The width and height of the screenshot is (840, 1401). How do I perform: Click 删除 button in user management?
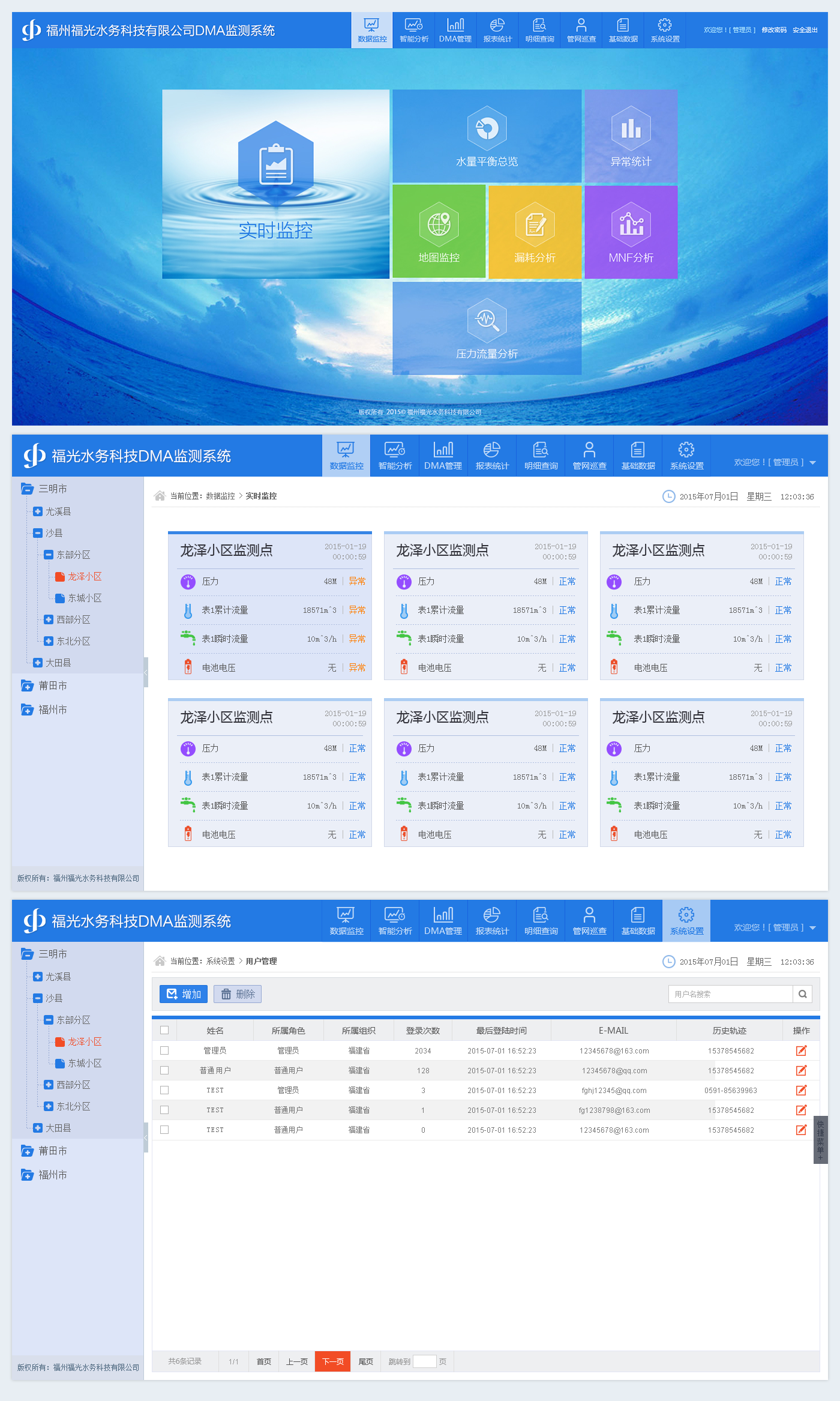[x=238, y=994]
